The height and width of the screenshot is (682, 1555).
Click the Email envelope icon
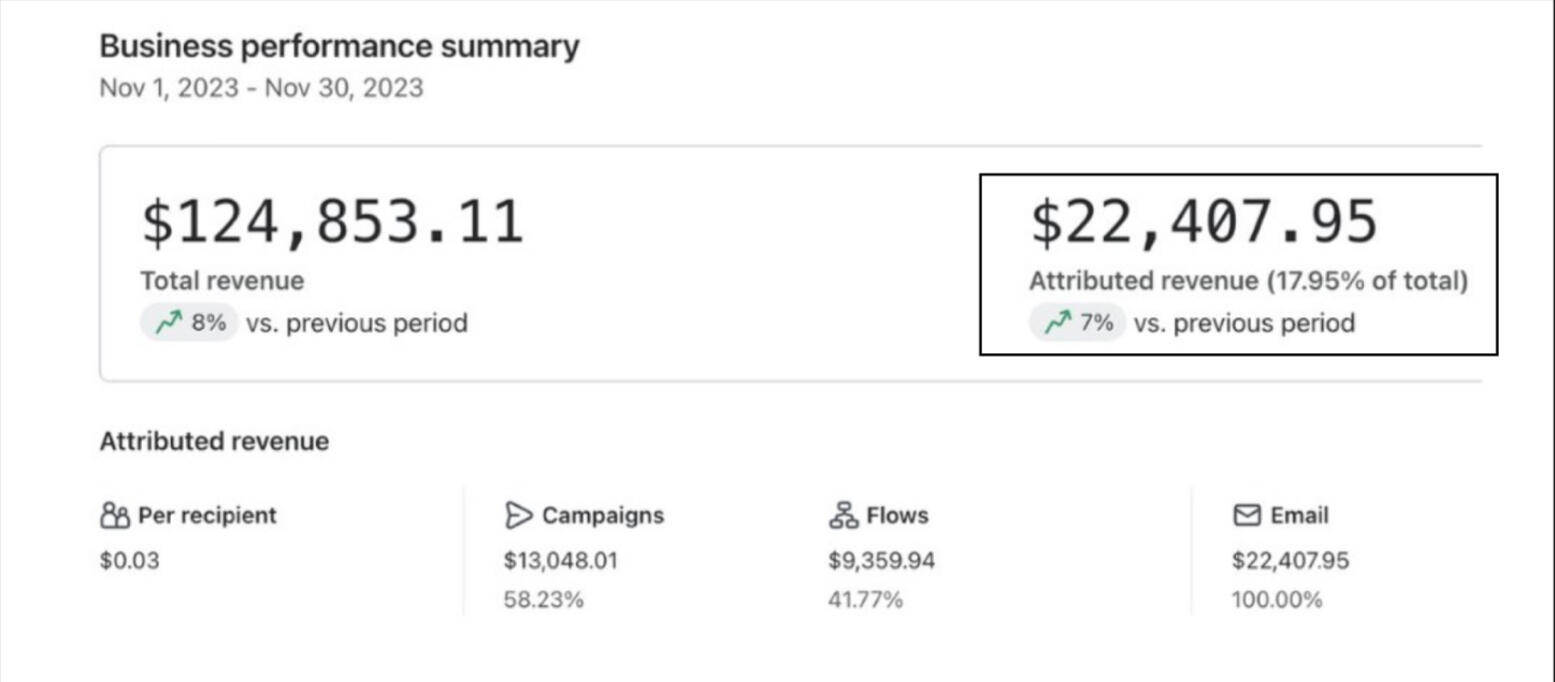click(x=1246, y=516)
